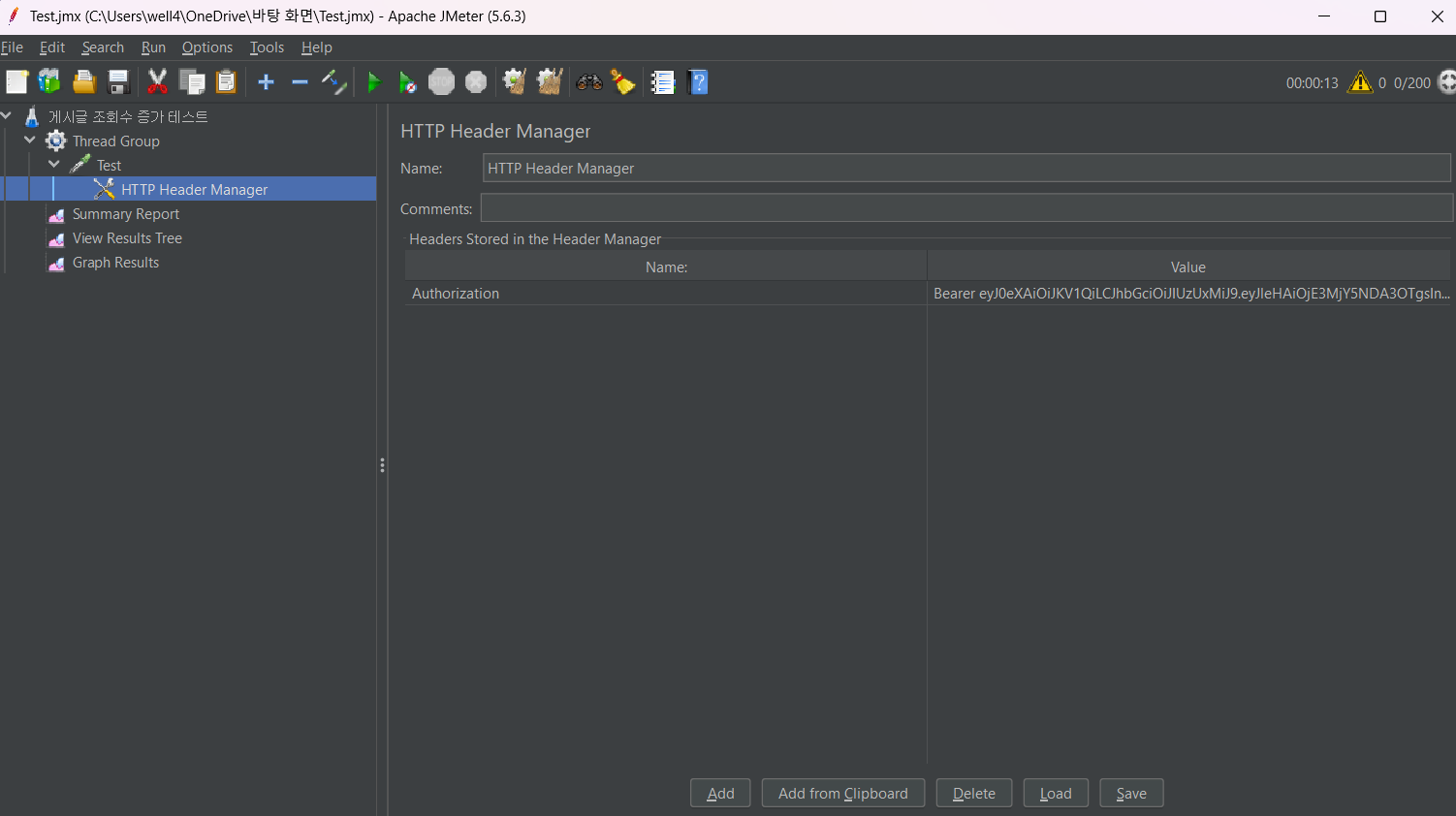This screenshot has width=1456, height=816.
Task: Click the test plan flask icon
Action: pos(32,116)
